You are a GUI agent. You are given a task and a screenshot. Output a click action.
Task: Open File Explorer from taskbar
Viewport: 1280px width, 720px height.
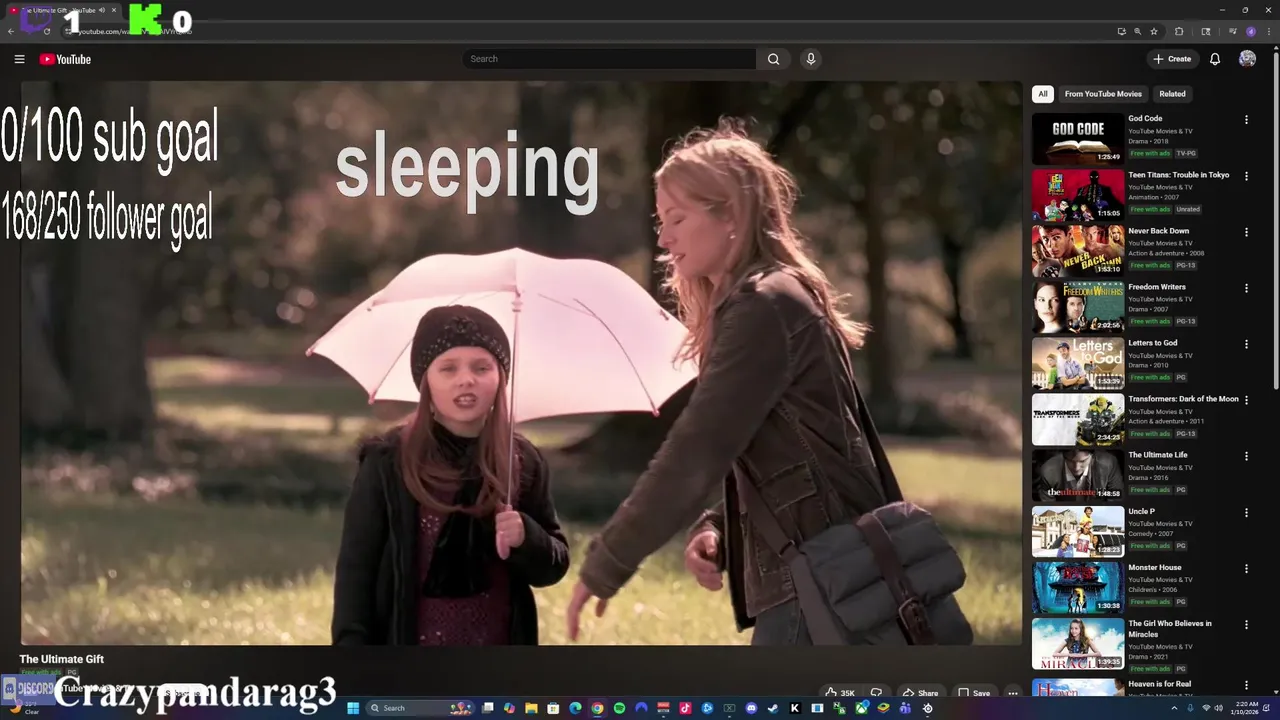pos(531,708)
